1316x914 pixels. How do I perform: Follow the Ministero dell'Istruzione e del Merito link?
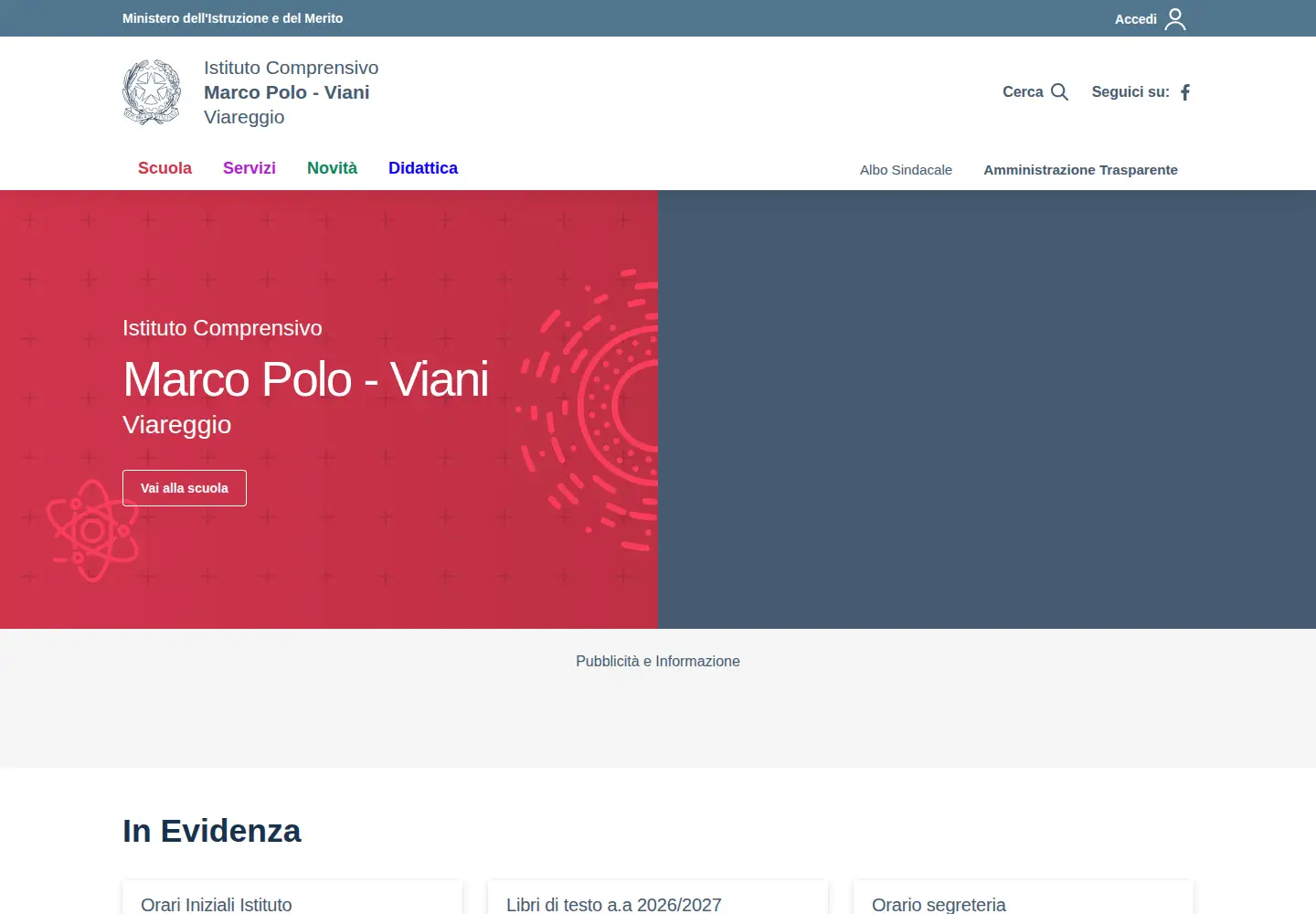pyautogui.click(x=233, y=18)
